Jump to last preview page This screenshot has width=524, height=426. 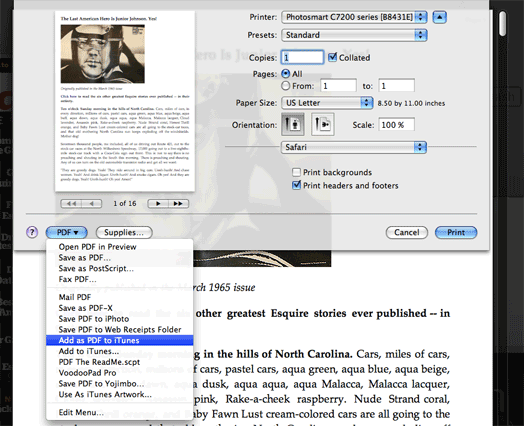pos(178,203)
